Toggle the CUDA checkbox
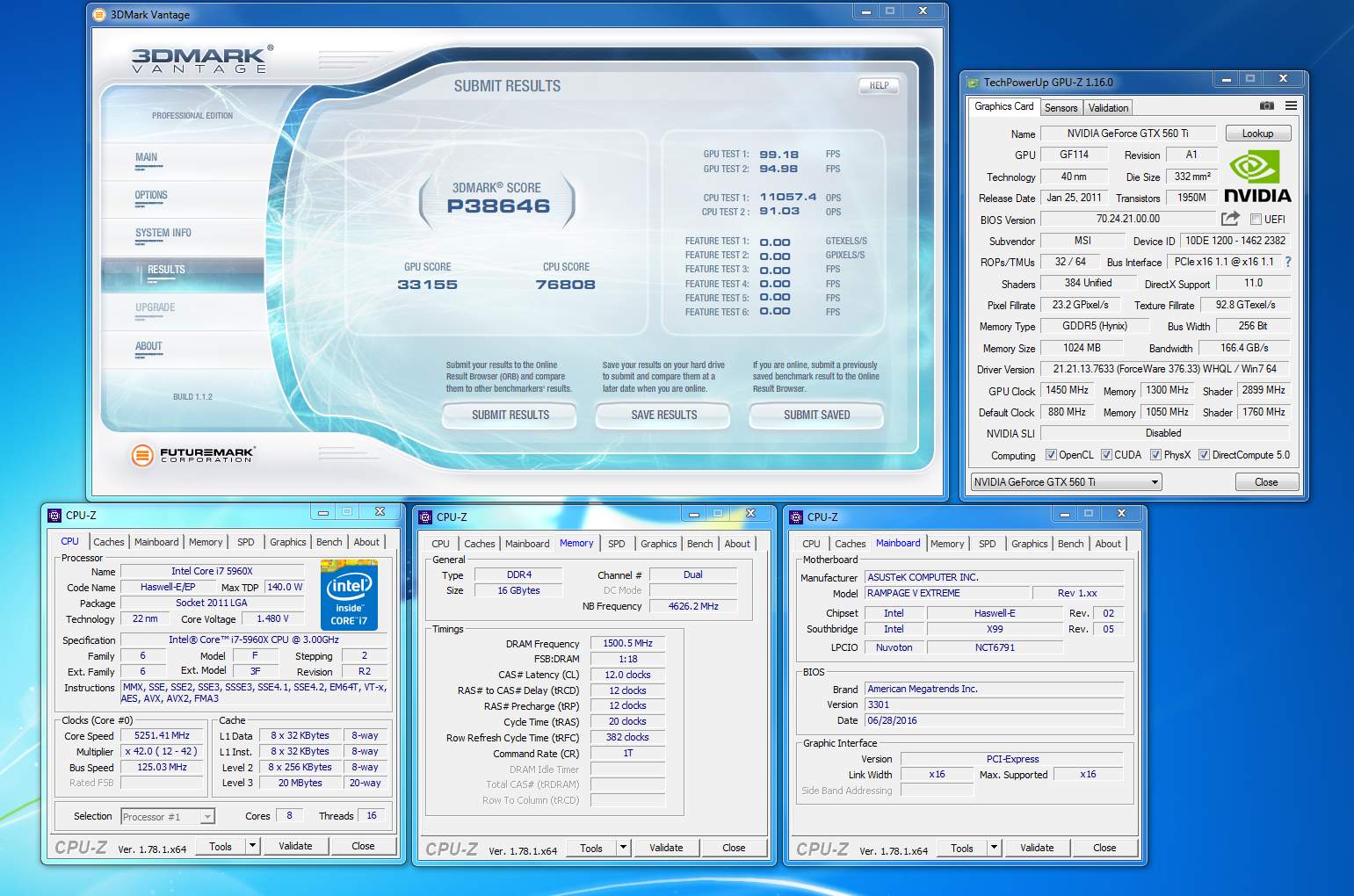The image size is (1354, 896). [1106, 455]
